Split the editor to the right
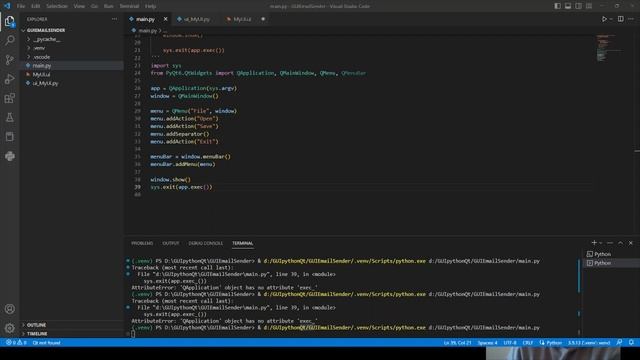Image resolution: width=640 pixels, height=360 pixels. click(x=620, y=19)
